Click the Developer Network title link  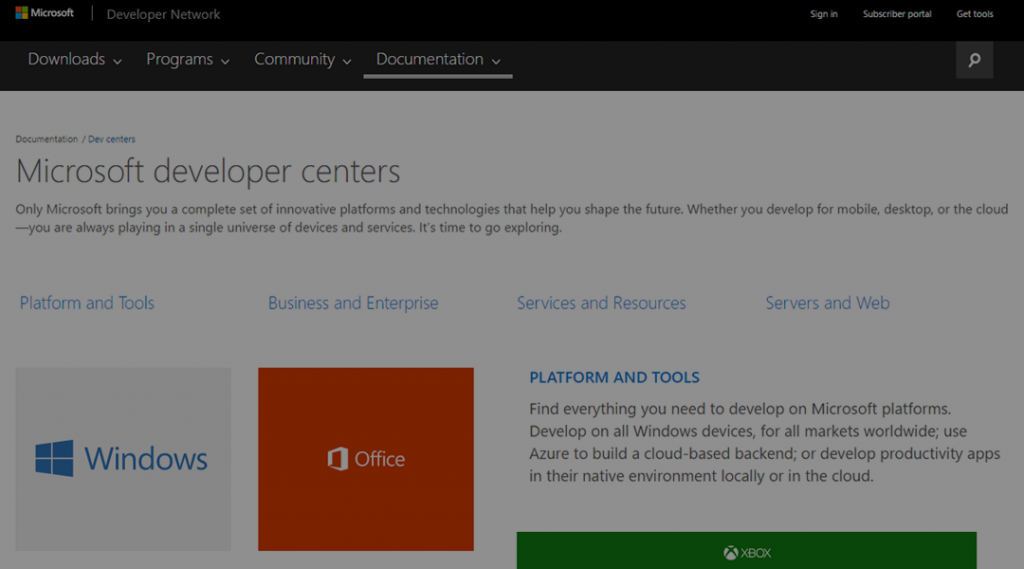(163, 14)
